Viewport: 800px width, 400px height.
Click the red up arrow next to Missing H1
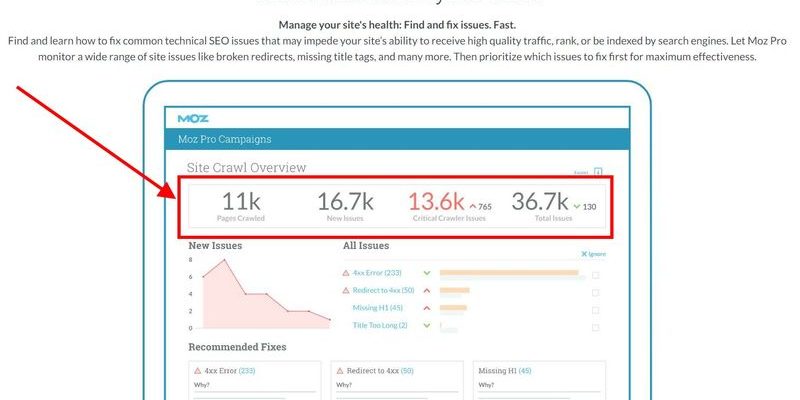point(427,308)
